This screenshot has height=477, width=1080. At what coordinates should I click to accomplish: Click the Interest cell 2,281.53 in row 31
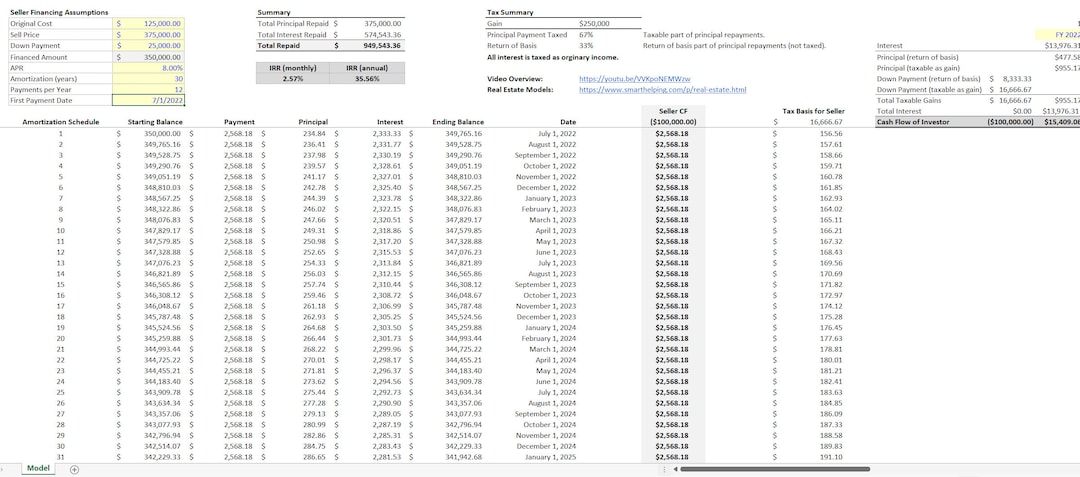point(386,456)
